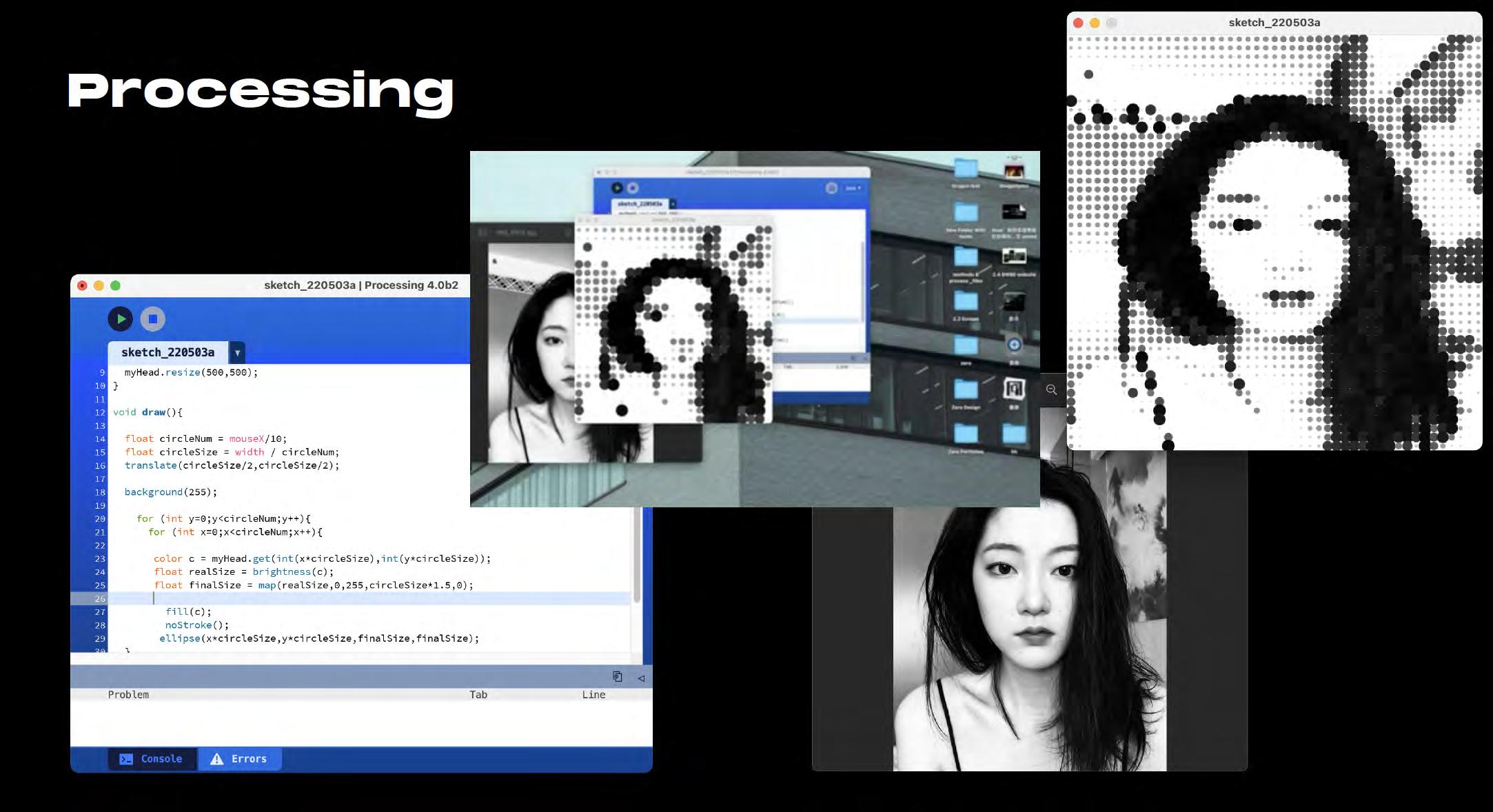This screenshot has height=812, width=1493.
Task: Click the 'noStroke();' line
Action: point(197,625)
